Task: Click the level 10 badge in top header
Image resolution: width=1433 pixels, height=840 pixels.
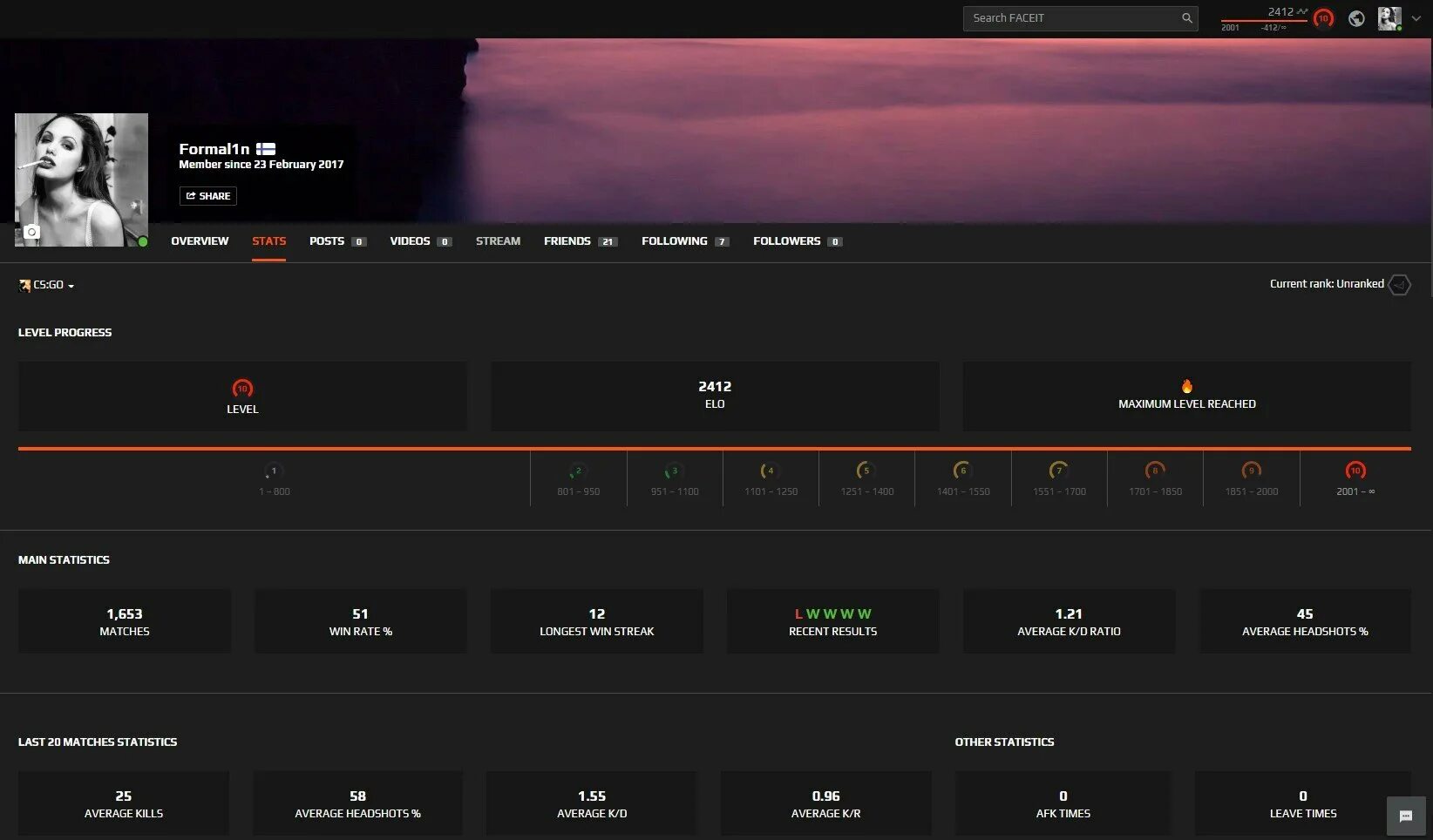Action: click(1323, 18)
